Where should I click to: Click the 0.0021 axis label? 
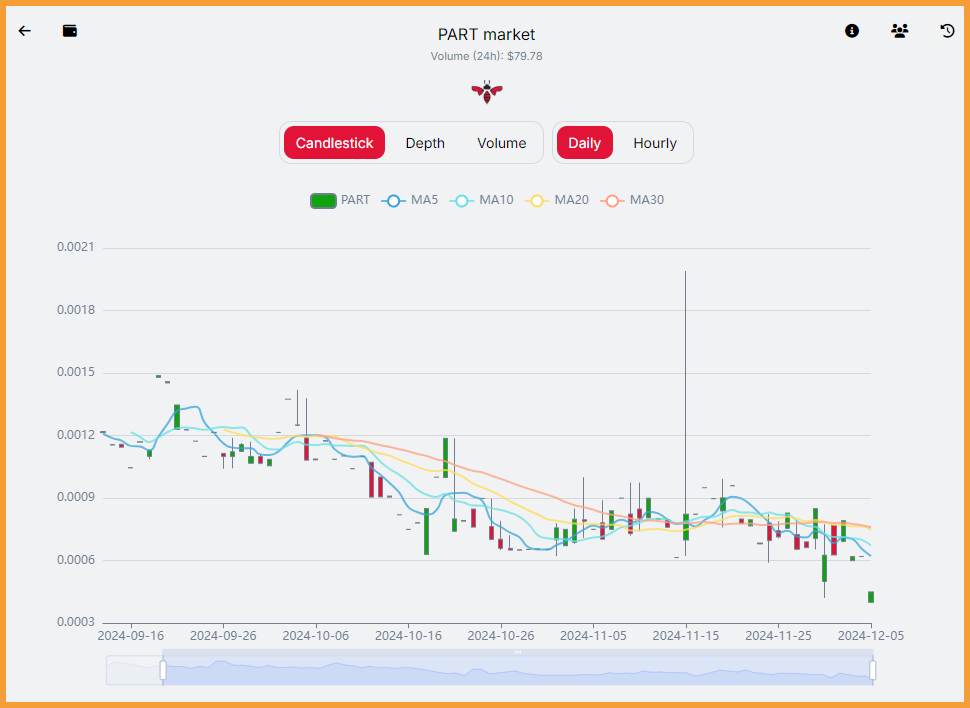point(76,248)
